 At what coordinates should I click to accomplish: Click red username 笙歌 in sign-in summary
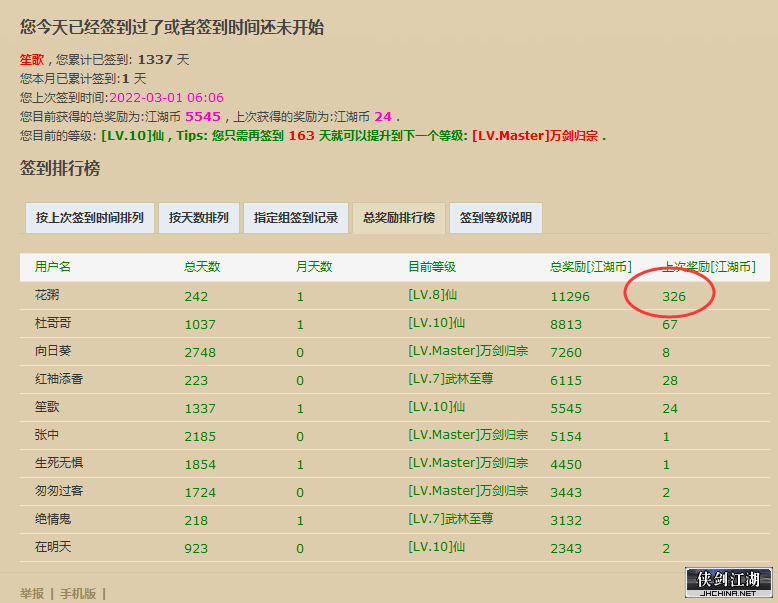tap(32, 60)
